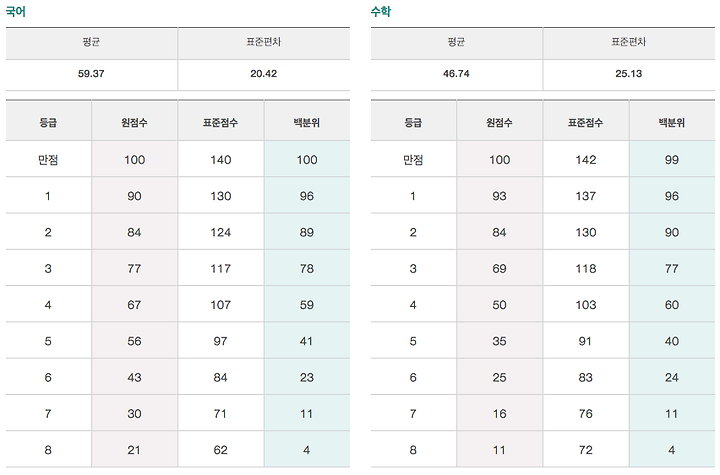Click 수학 grade 4 원점수 50
Image resolution: width=720 pixels, height=475 pixels.
(x=499, y=305)
